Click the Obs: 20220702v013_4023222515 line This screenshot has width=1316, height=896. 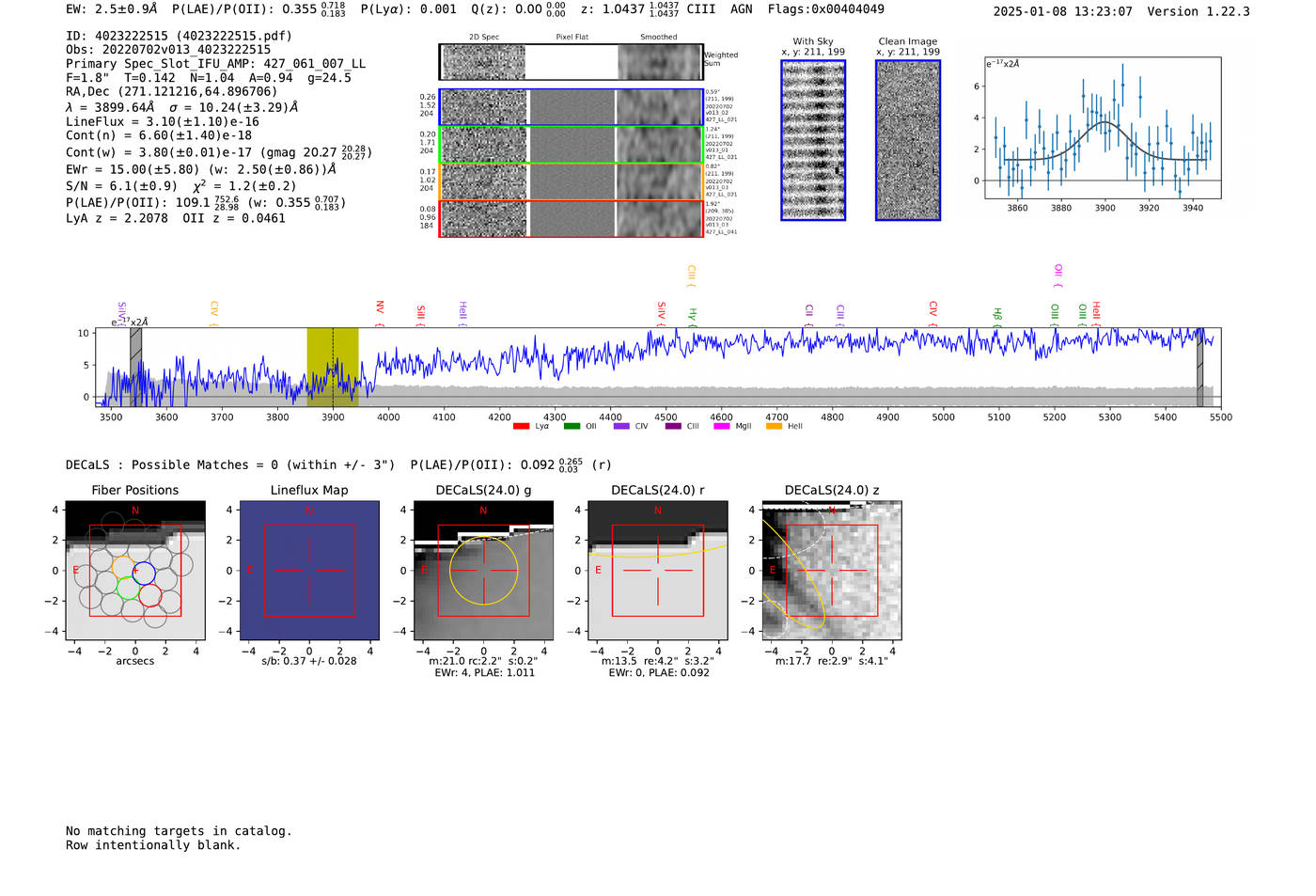[x=168, y=50]
